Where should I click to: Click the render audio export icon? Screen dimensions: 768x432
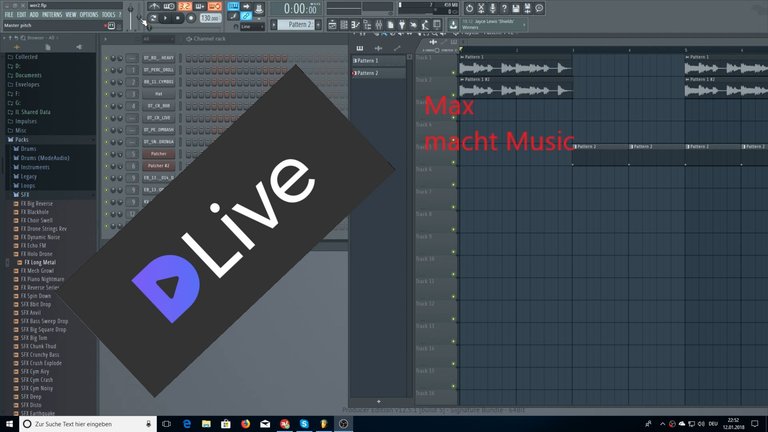[528, 8]
